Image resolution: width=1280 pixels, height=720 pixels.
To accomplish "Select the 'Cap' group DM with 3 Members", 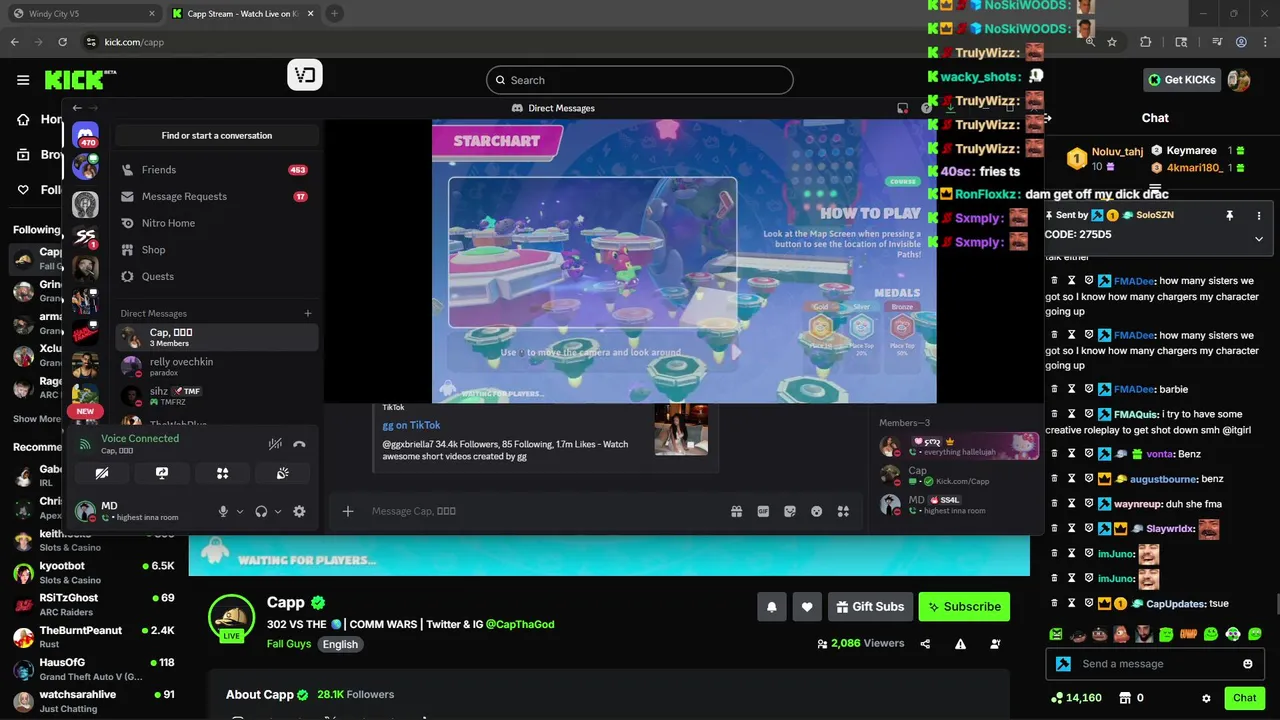I will pos(216,337).
